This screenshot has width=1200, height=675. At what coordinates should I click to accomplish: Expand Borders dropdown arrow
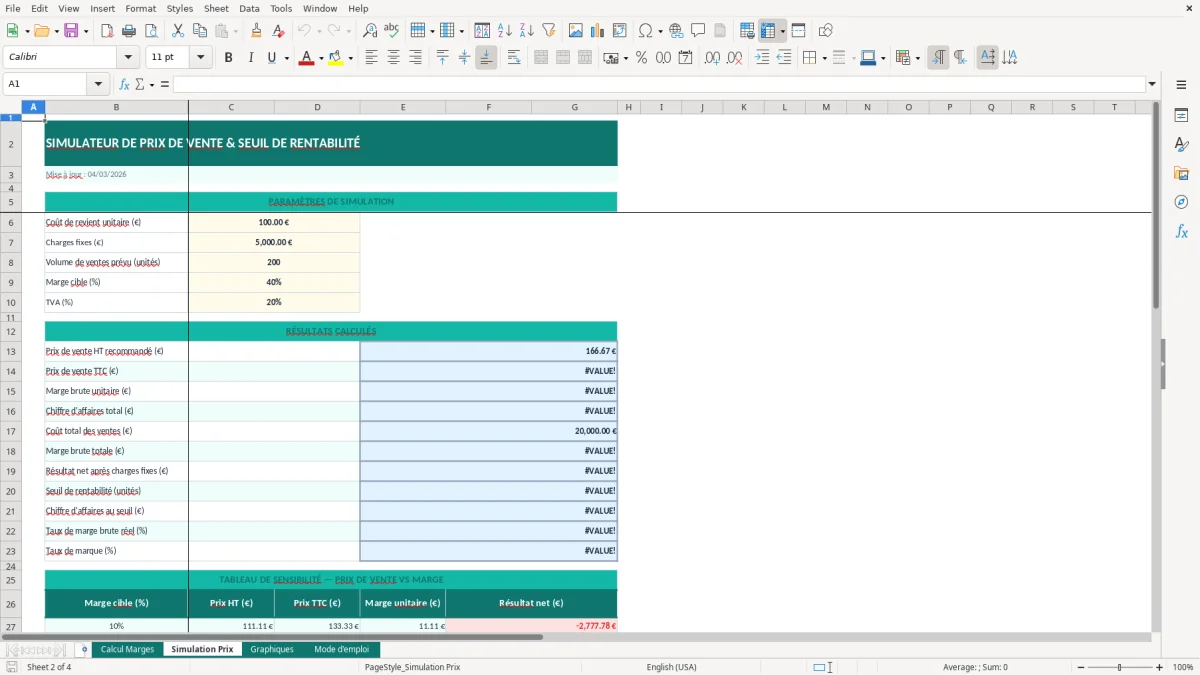[x=823, y=58]
